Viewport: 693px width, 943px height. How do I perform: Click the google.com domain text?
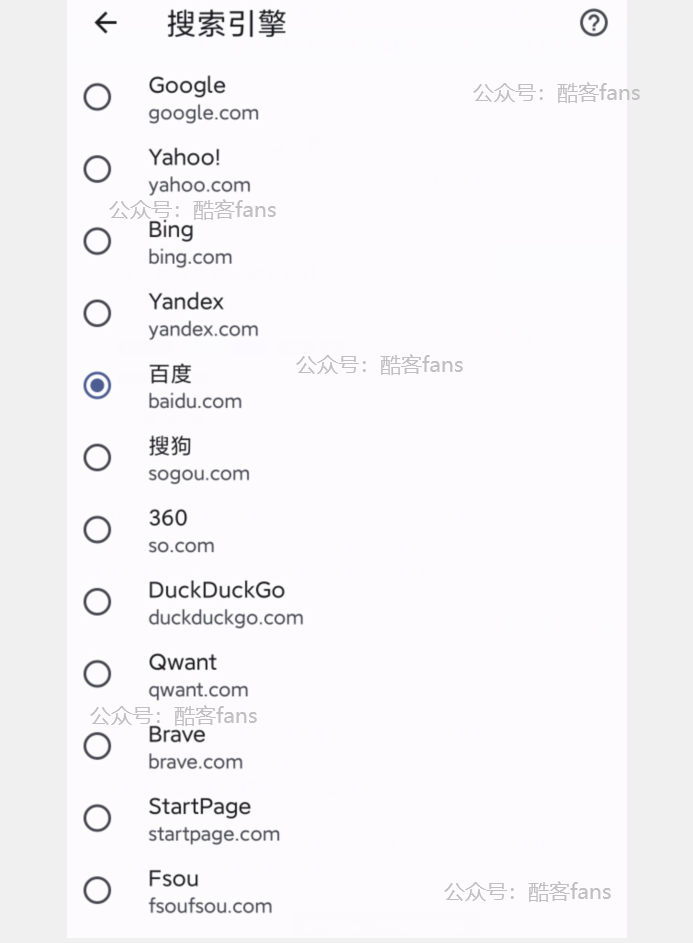coord(203,113)
